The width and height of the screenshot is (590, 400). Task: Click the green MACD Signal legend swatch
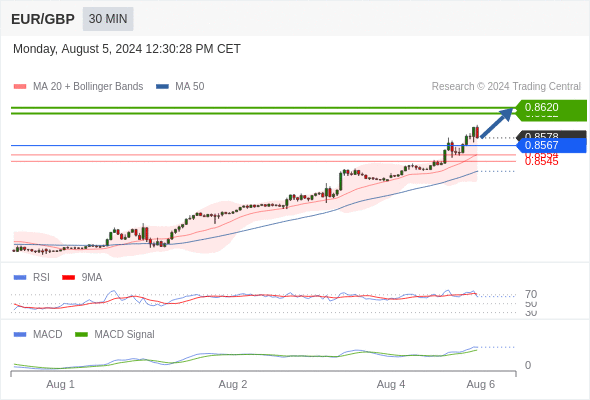tap(82, 335)
